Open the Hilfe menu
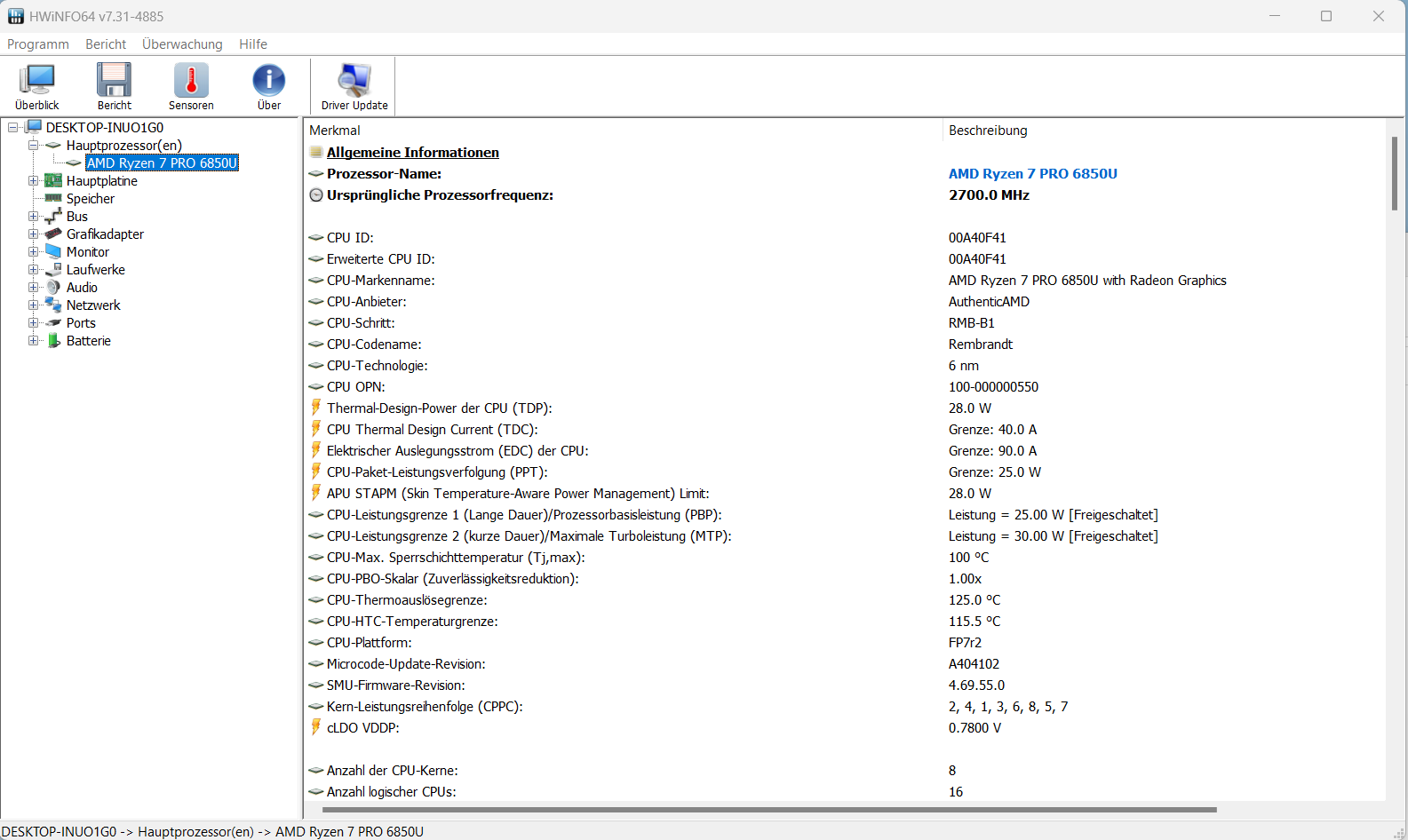Image resolution: width=1408 pixels, height=840 pixels. click(253, 44)
